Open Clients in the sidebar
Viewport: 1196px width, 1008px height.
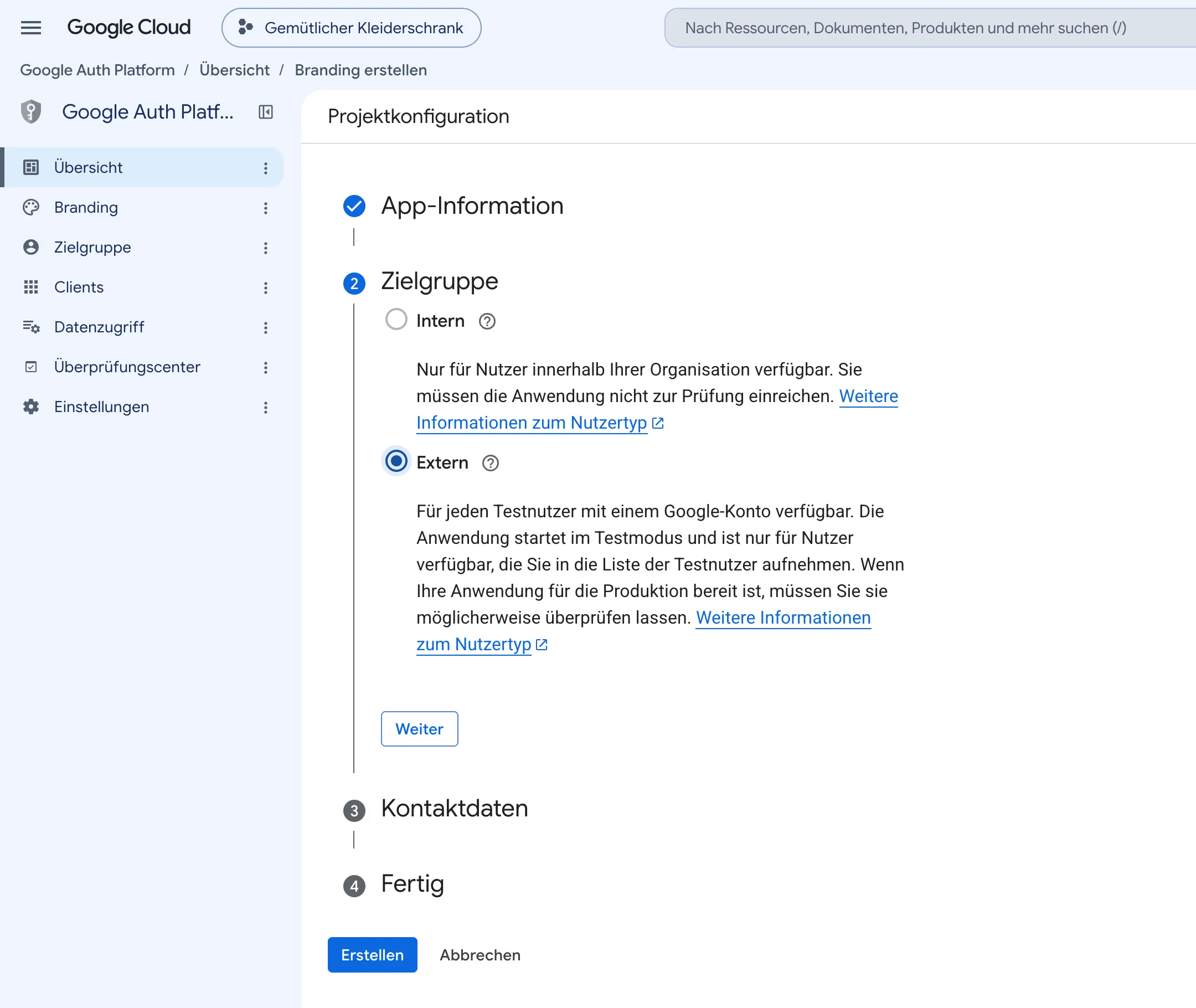click(x=143, y=287)
